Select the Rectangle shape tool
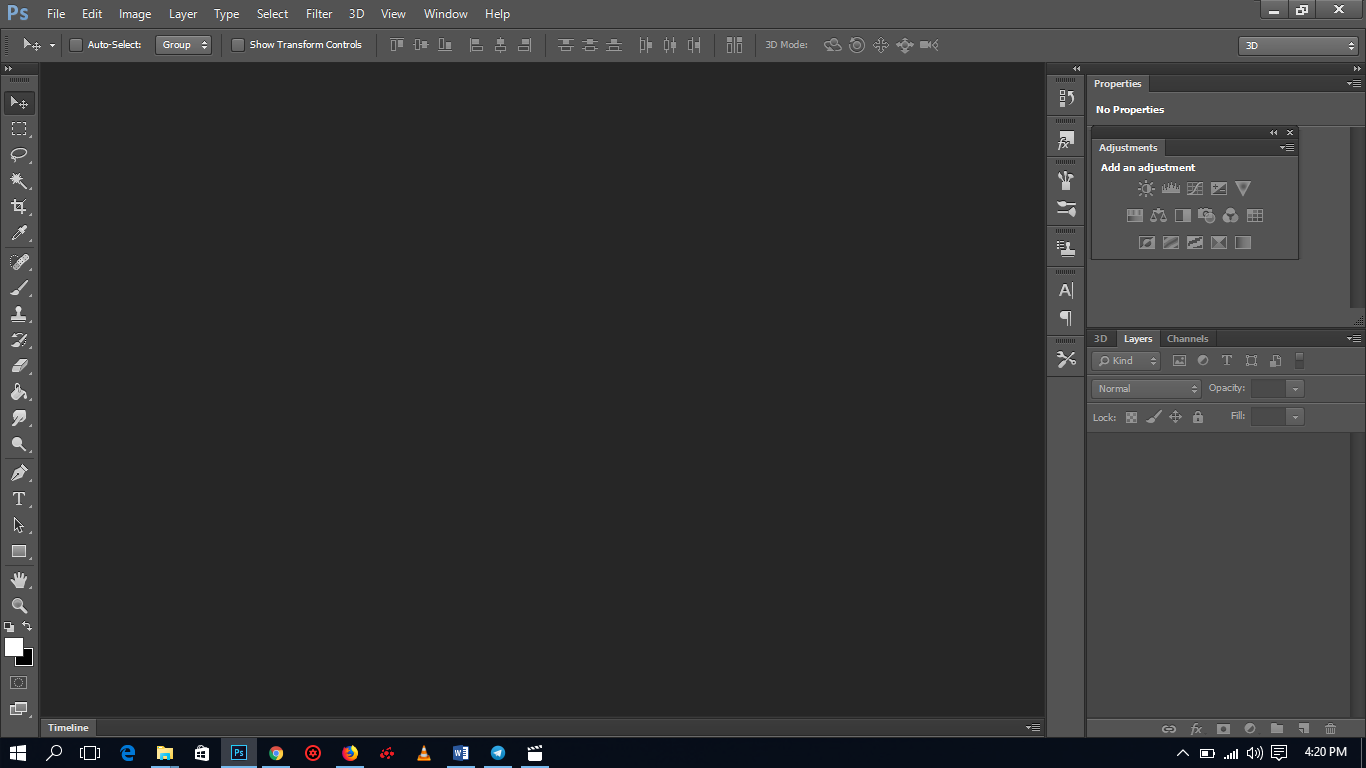The image size is (1366, 768). [x=19, y=551]
